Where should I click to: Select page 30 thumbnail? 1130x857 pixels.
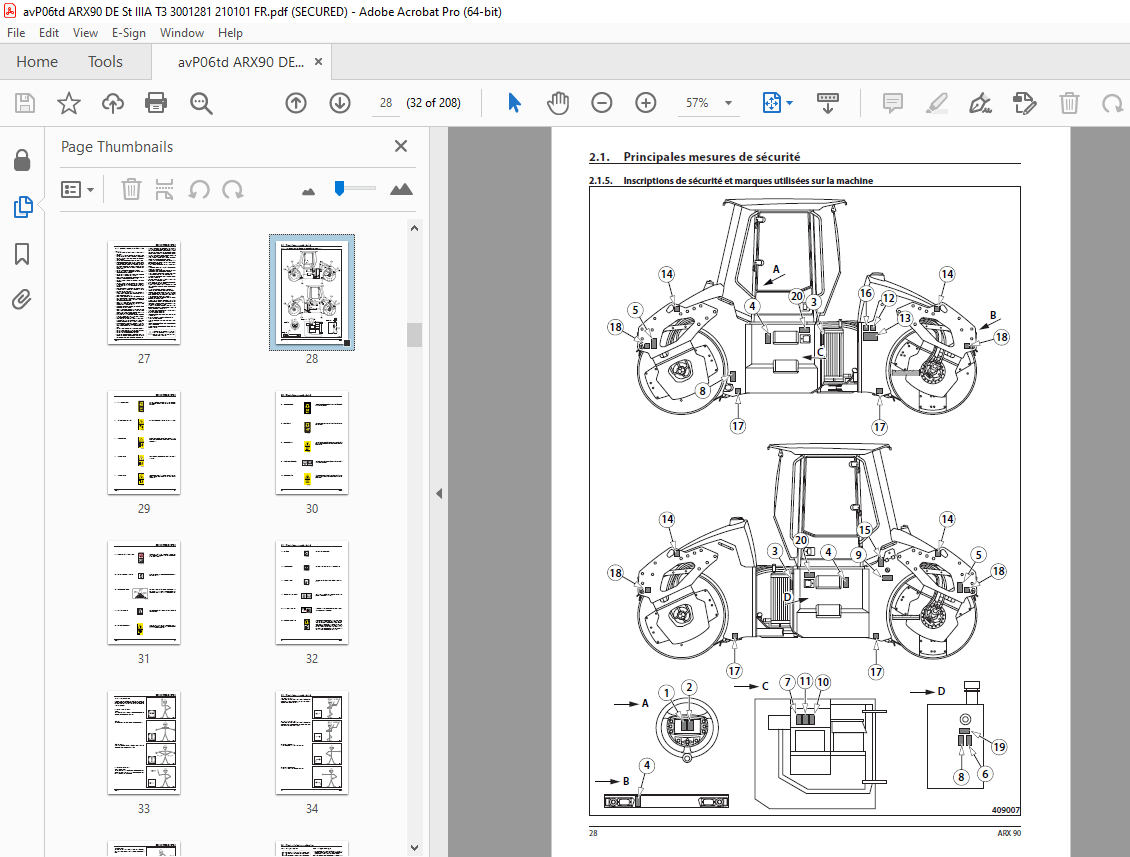click(x=312, y=443)
